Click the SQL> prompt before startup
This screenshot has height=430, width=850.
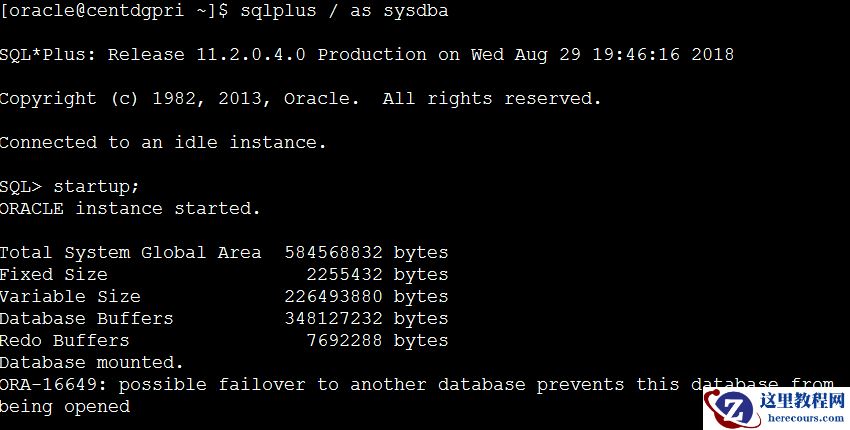[21, 187]
